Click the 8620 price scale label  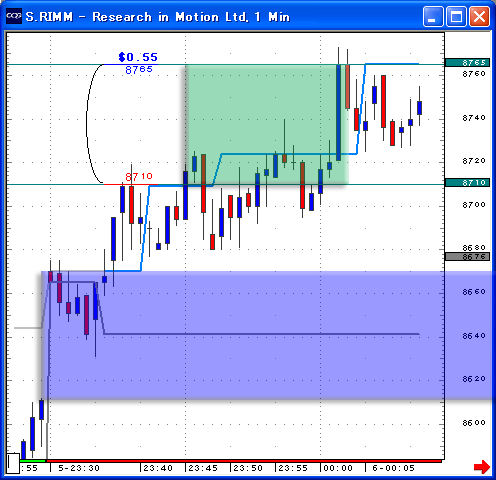point(474,379)
